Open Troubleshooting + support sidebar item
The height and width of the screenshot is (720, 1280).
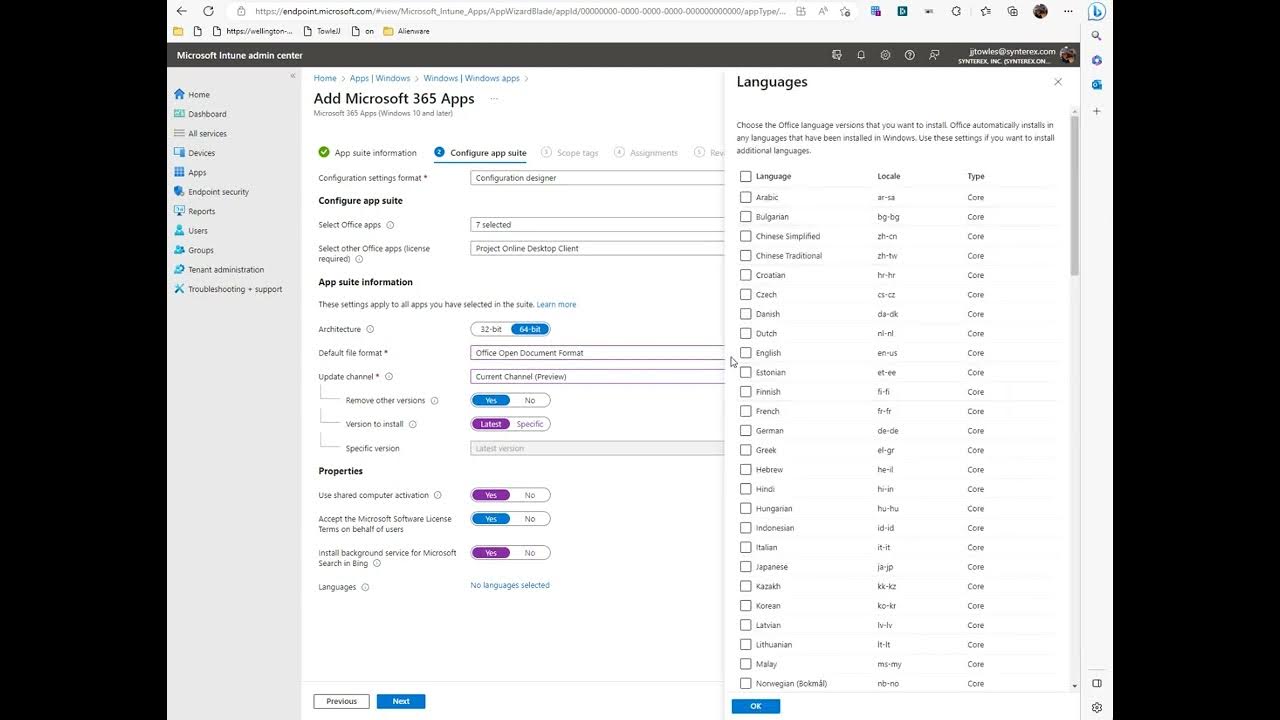pos(235,289)
